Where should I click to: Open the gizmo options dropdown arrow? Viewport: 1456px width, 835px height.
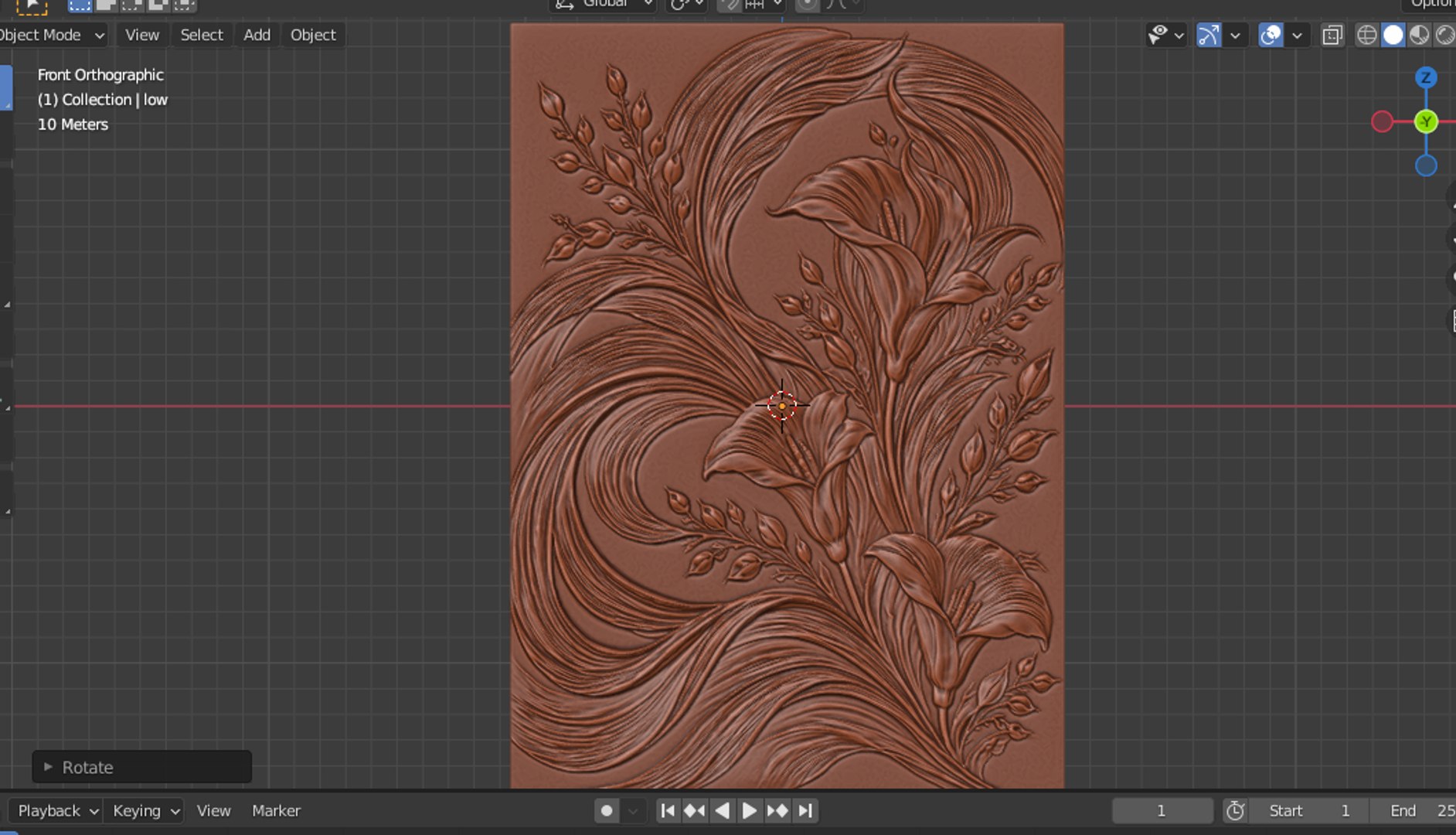click(x=1235, y=35)
